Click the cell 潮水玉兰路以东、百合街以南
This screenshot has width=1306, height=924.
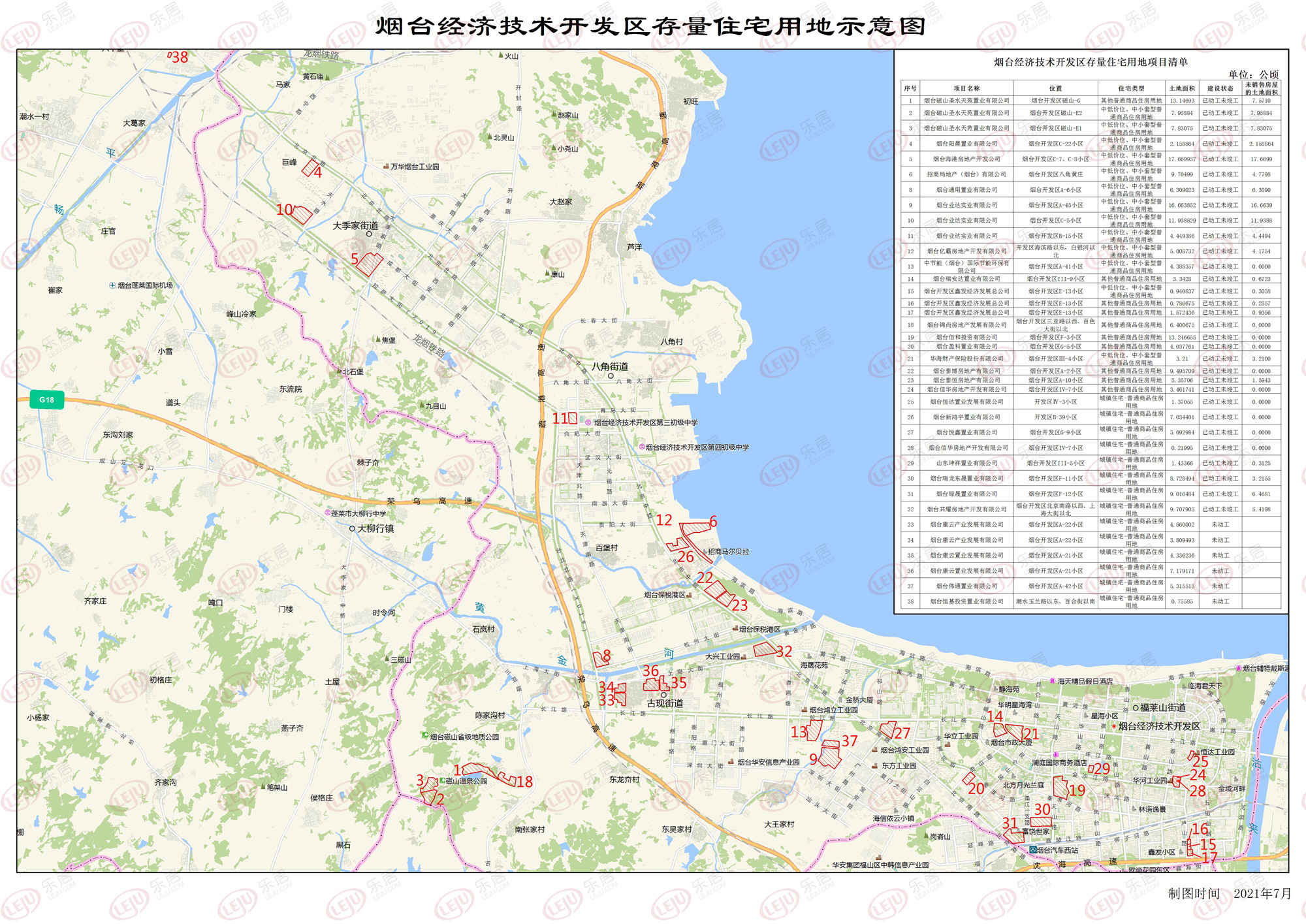coord(1056,602)
